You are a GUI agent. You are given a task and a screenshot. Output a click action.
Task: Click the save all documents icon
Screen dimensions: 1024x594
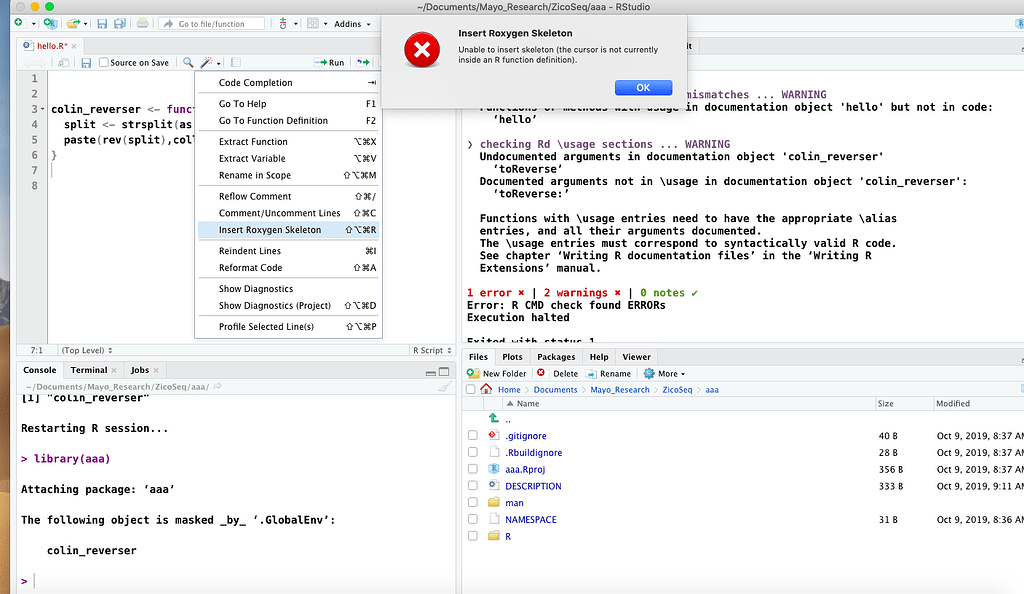tap(120, 23)
